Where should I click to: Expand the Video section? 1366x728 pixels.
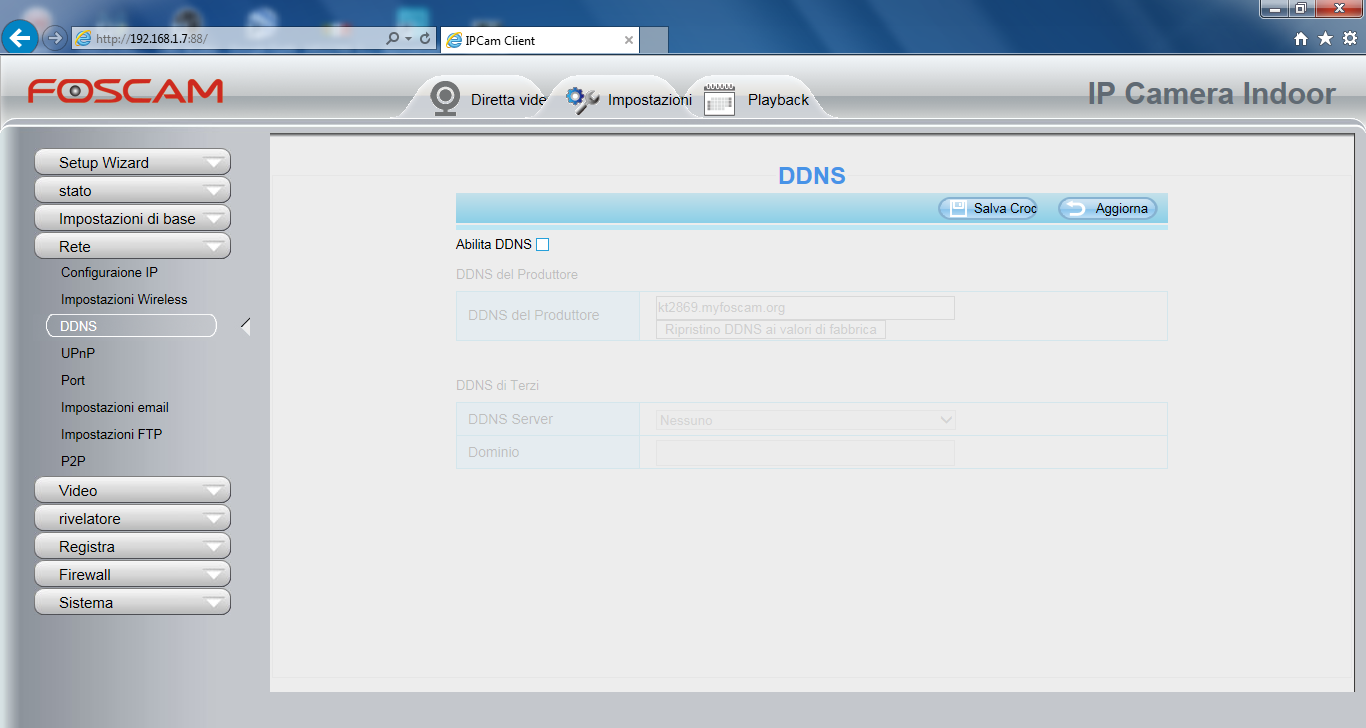tap(132, 490)
